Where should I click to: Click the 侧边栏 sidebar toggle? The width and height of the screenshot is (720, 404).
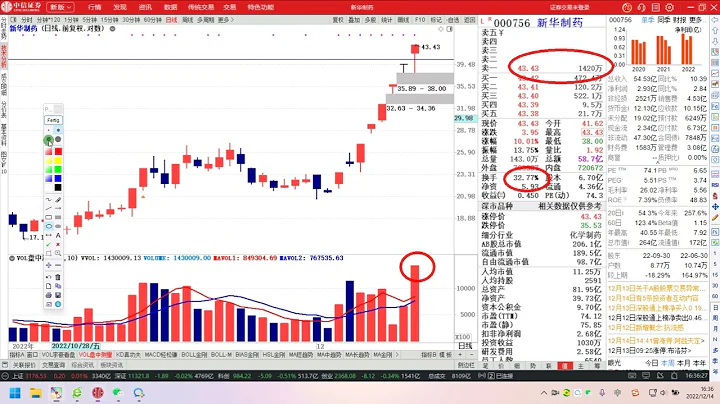tap(466, 365)
